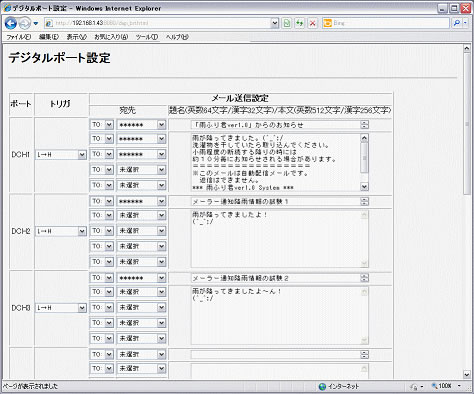Open ****** recipient dropdown beside メーラー通知降雨情報の試験 1
474x394 pixels.
[x=141, y=201]
